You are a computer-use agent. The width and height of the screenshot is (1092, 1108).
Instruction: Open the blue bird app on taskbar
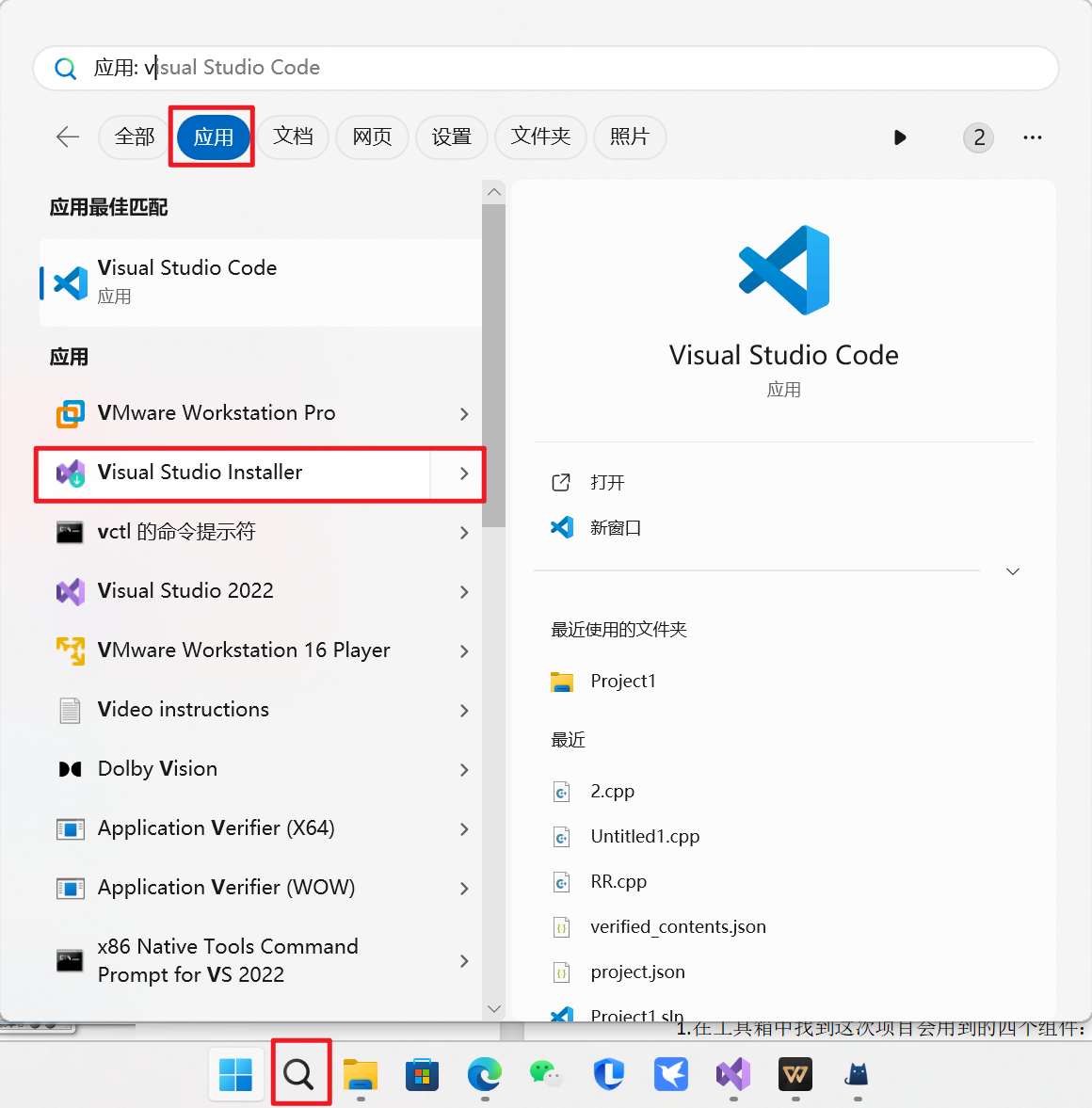[x=671, y=1075]
